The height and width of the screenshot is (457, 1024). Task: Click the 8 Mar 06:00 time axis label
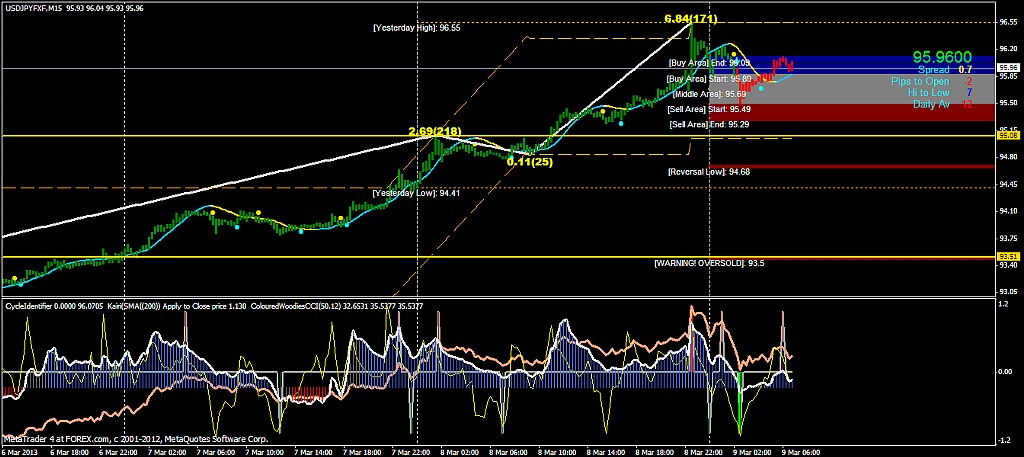[509, 451]
